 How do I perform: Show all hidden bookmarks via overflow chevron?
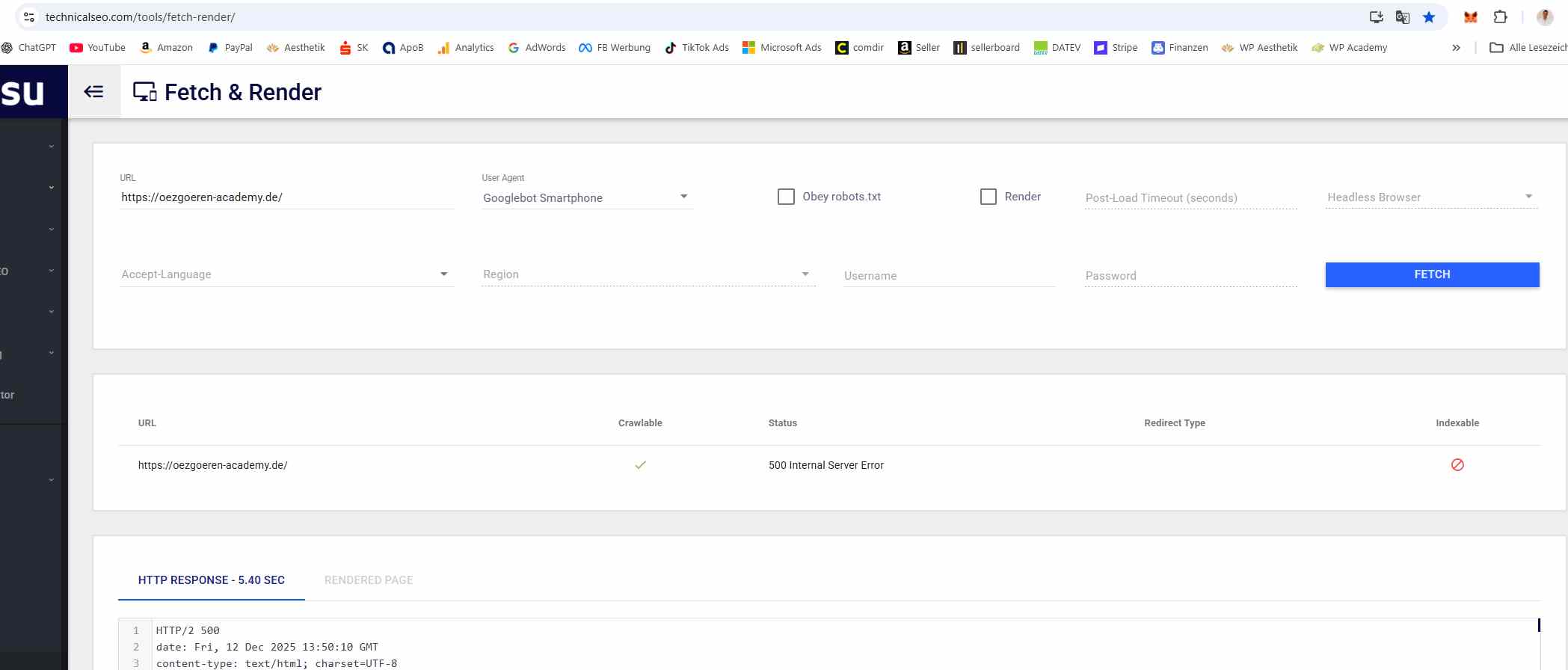[1456, 48]
